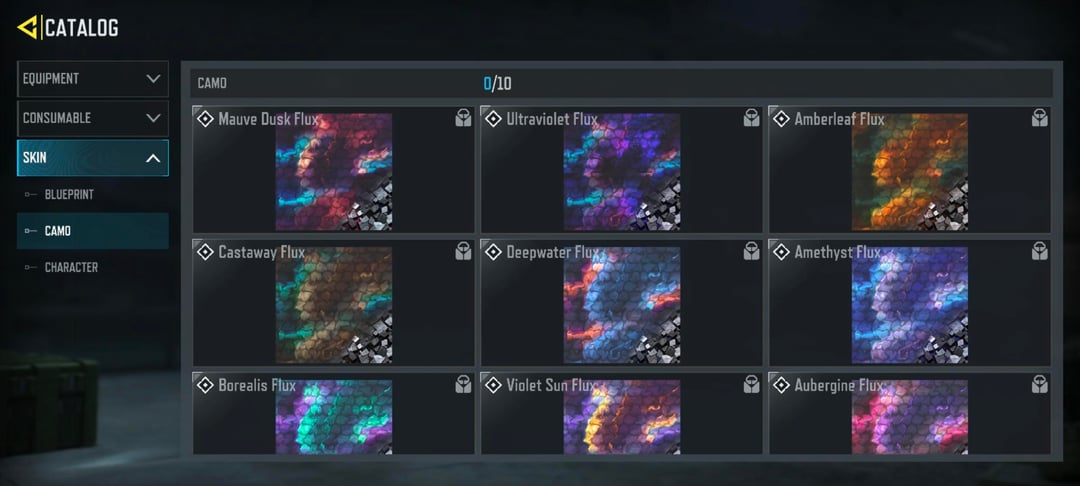Expand the Equipment category chevron
The width and height of the screenshot is (1080, 486).
[x=154, y=78]
